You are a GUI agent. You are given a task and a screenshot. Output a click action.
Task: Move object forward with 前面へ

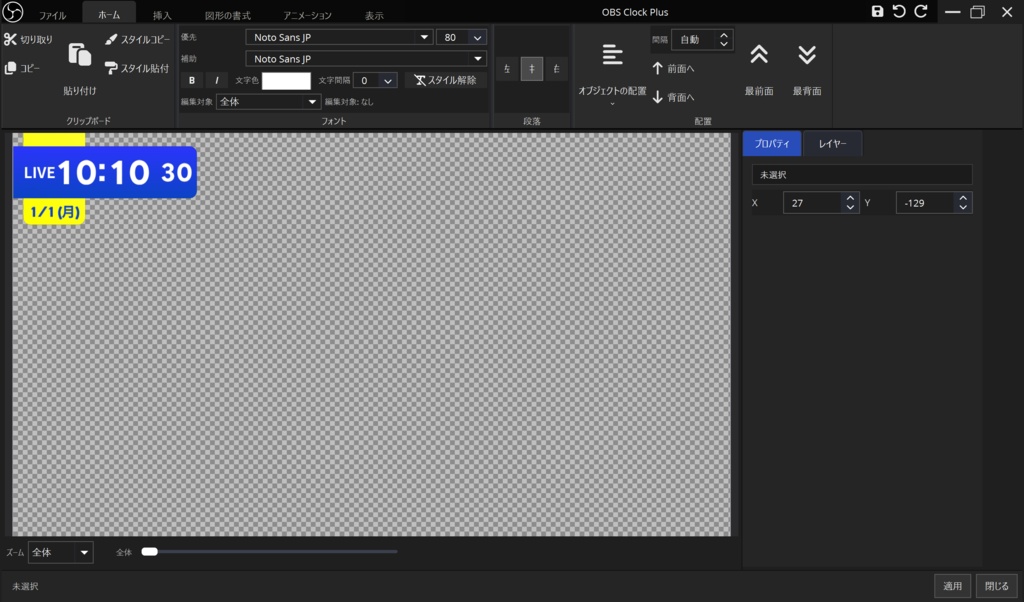673,69
